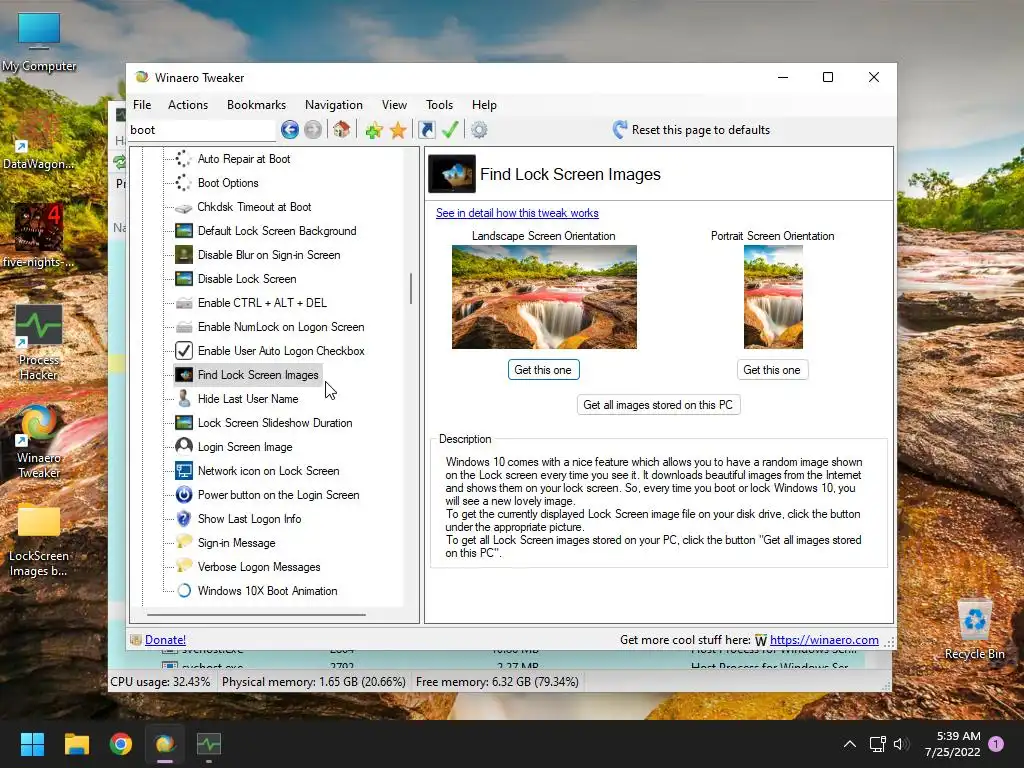
Task: Select Default Lock Screen Background icon
Action: click(184, 231)
